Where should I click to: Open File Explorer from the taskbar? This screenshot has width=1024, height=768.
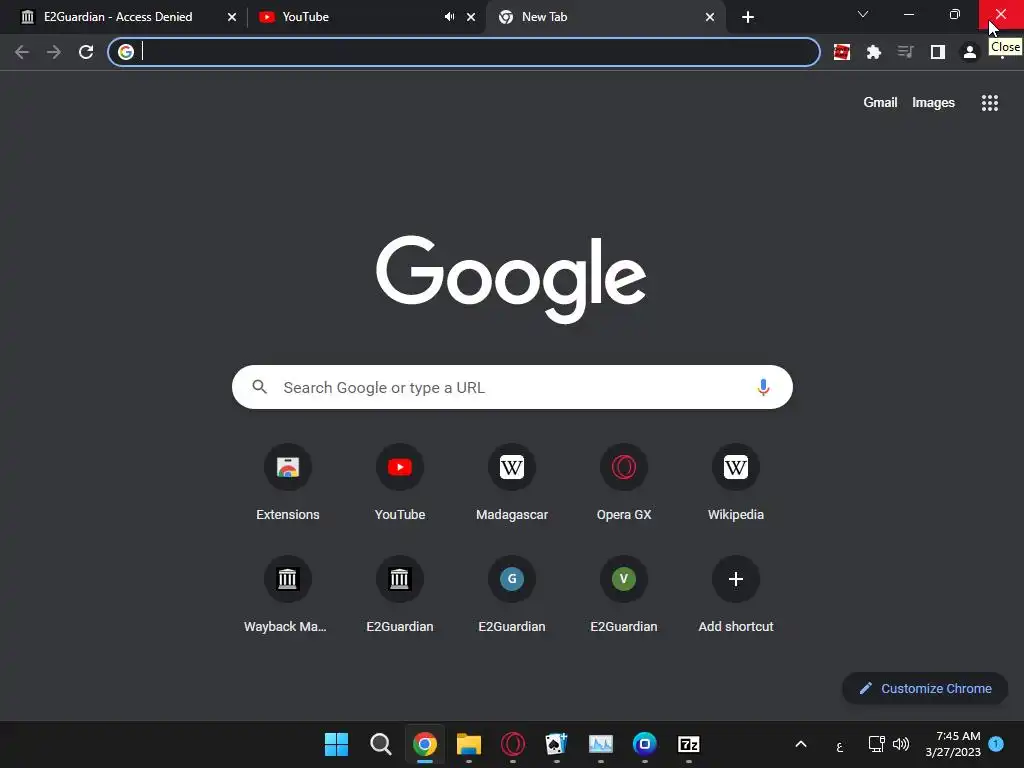pos(468,744)
